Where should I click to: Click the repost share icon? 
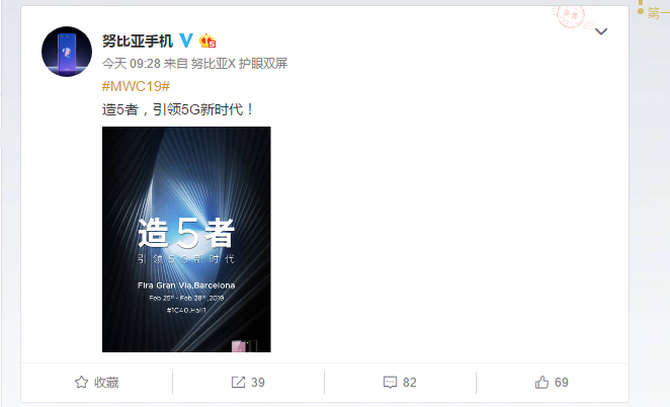point(238,382)
